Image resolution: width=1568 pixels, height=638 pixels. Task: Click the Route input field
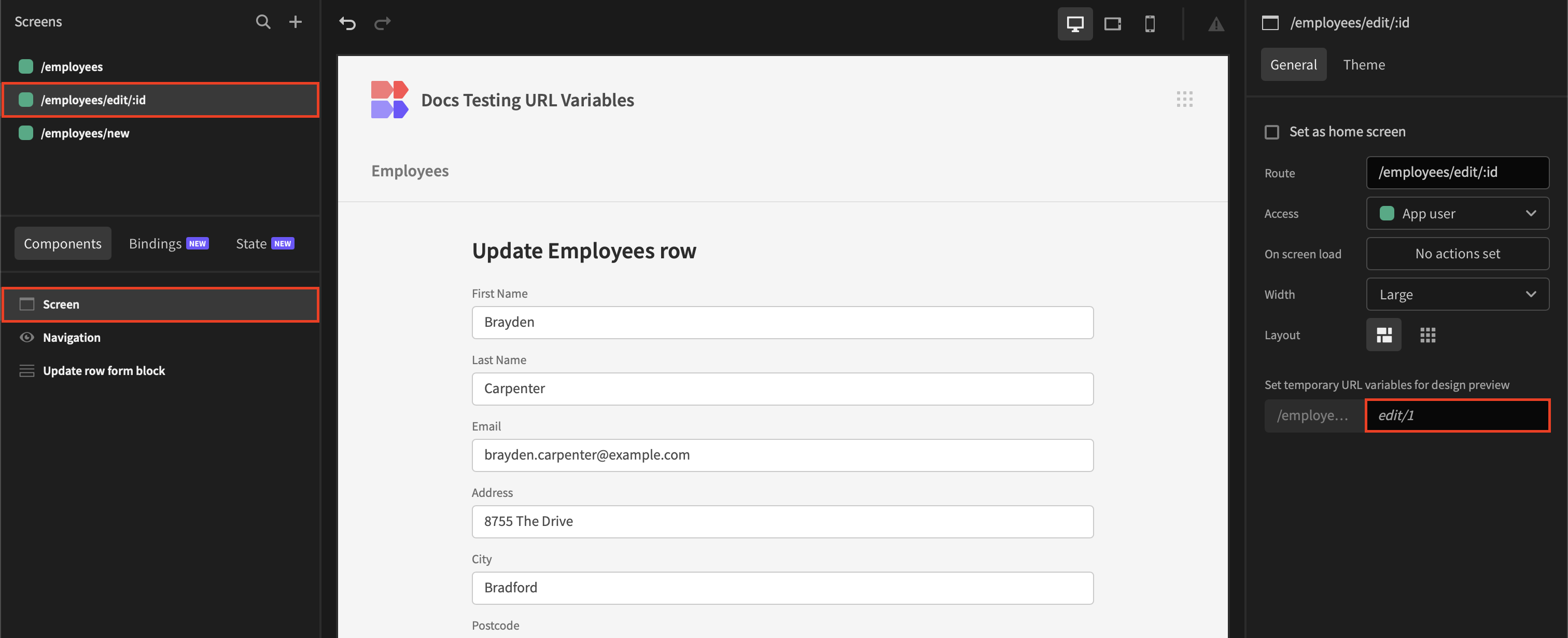click(x=1457, y=172)
